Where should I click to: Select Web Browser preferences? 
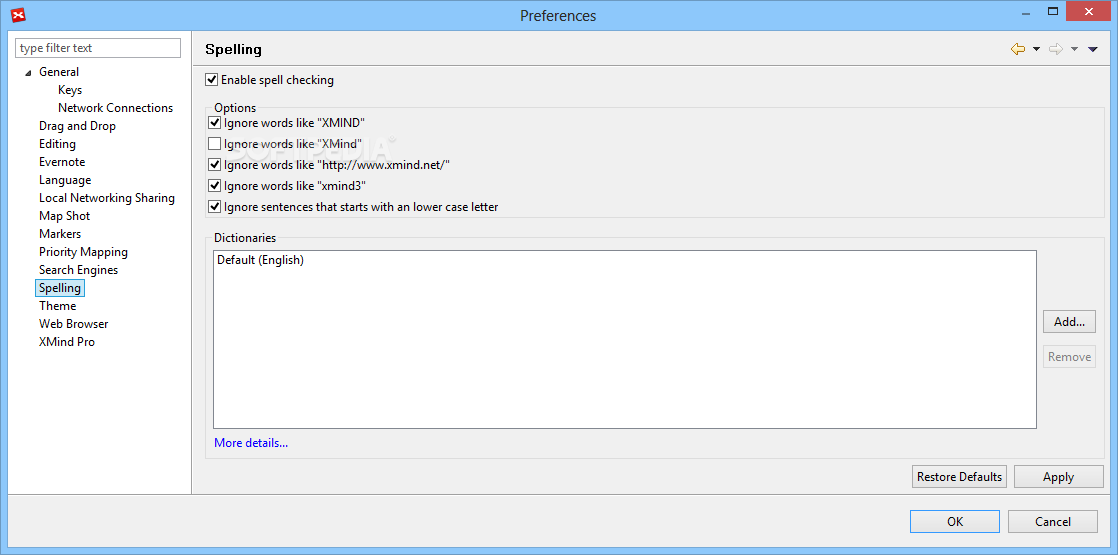(73, 323)
